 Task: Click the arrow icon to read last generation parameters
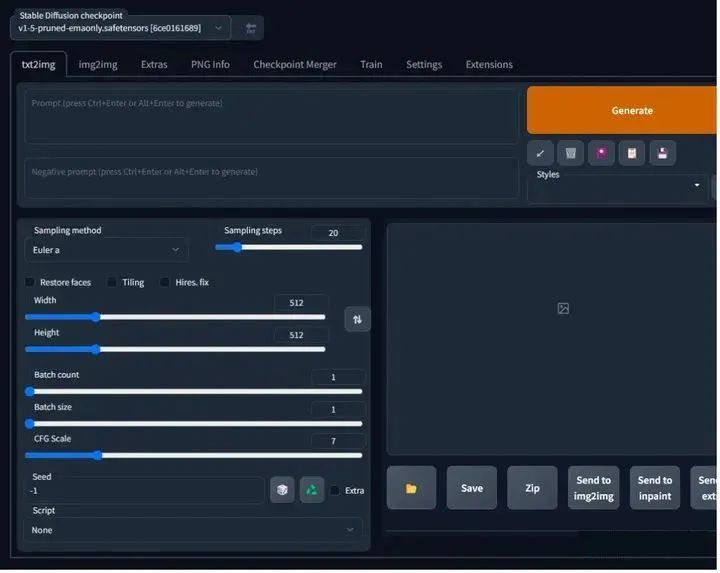[x=540, y=153]
